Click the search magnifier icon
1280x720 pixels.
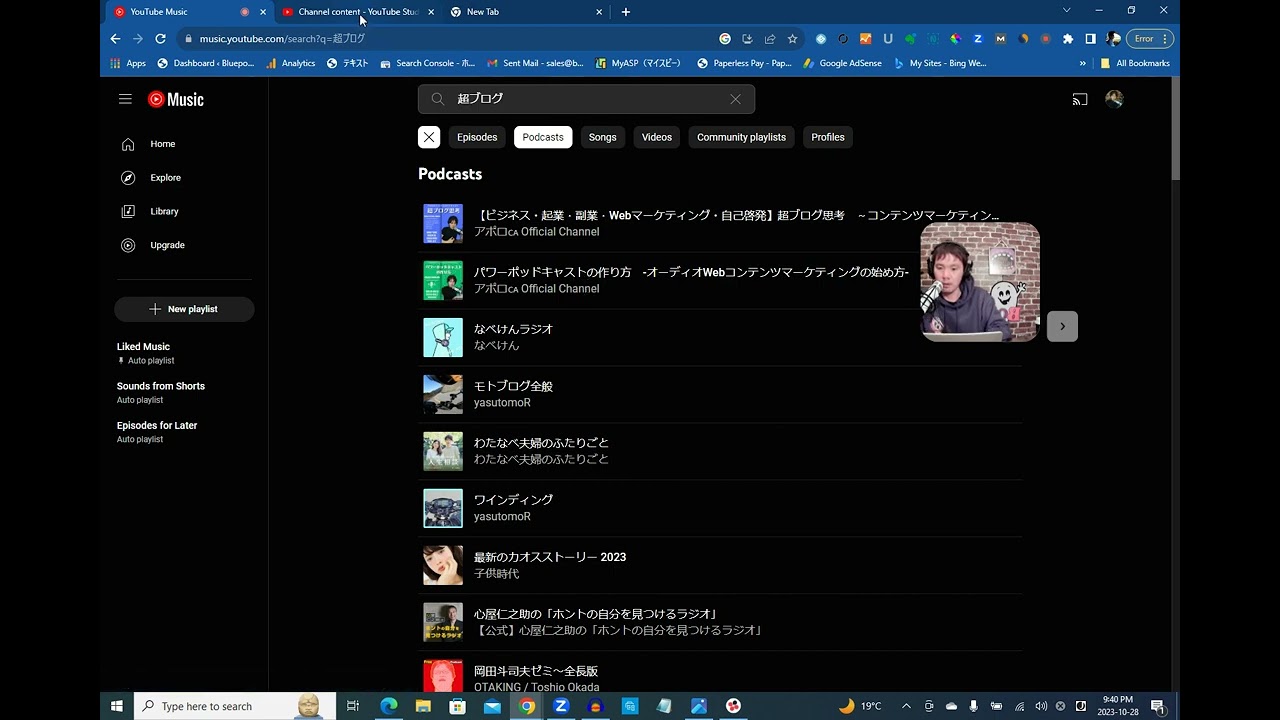pos(437,99)
